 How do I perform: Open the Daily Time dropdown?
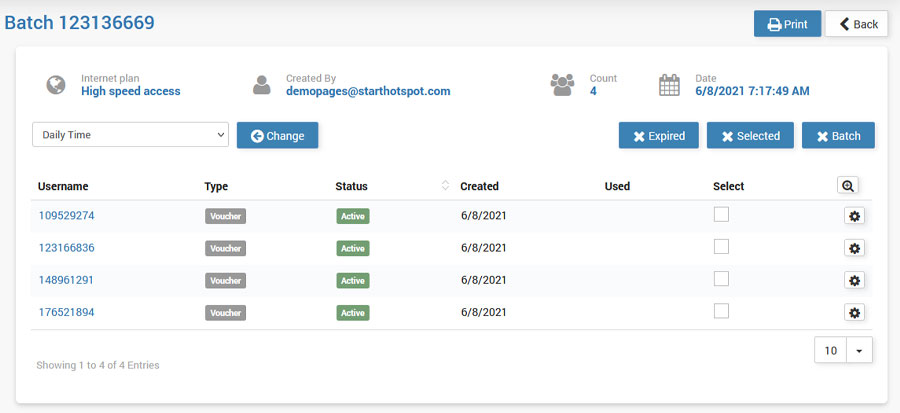pyautogui.click(x=131, y=135)
